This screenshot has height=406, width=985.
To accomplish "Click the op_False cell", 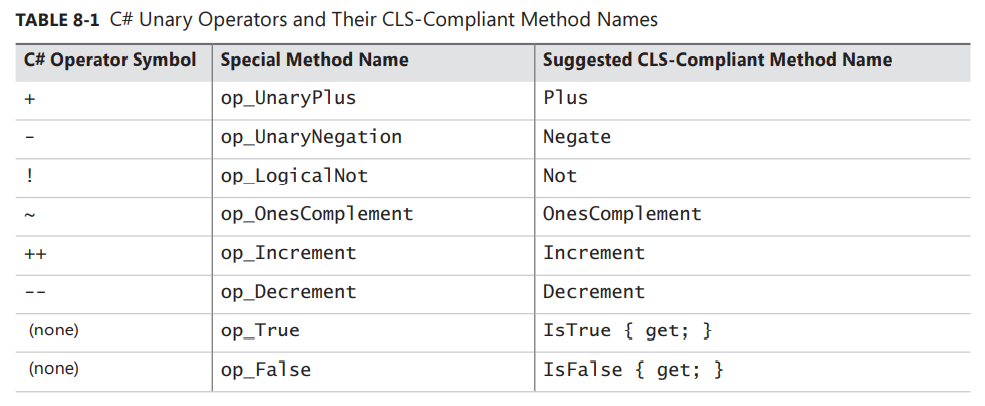I will pyautogui.click(x=265, y=370).
